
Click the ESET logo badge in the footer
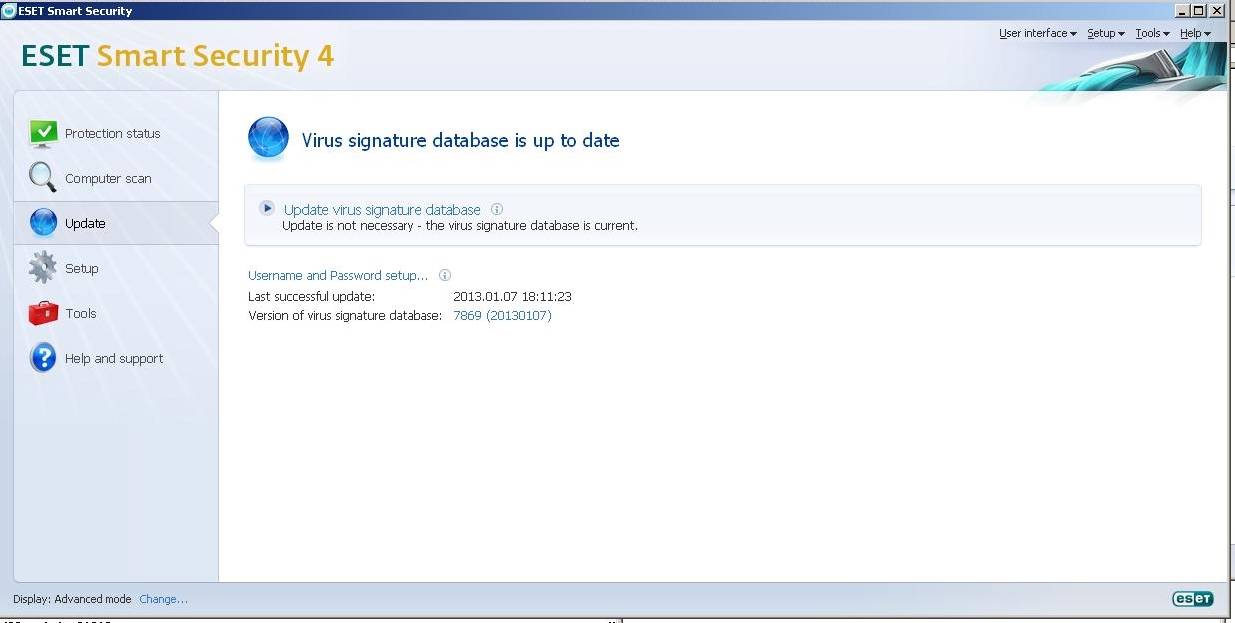[x=1192, y=599]
